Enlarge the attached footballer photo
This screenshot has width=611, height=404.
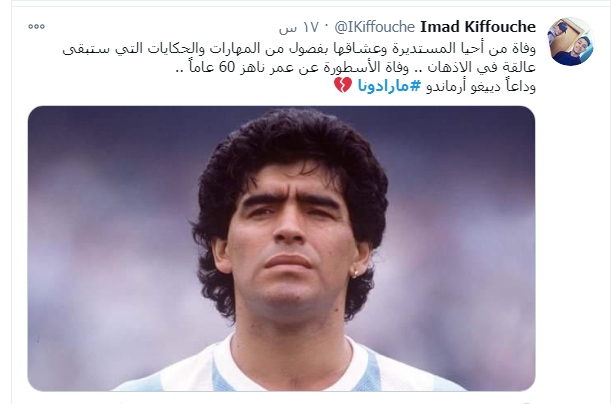281,248
